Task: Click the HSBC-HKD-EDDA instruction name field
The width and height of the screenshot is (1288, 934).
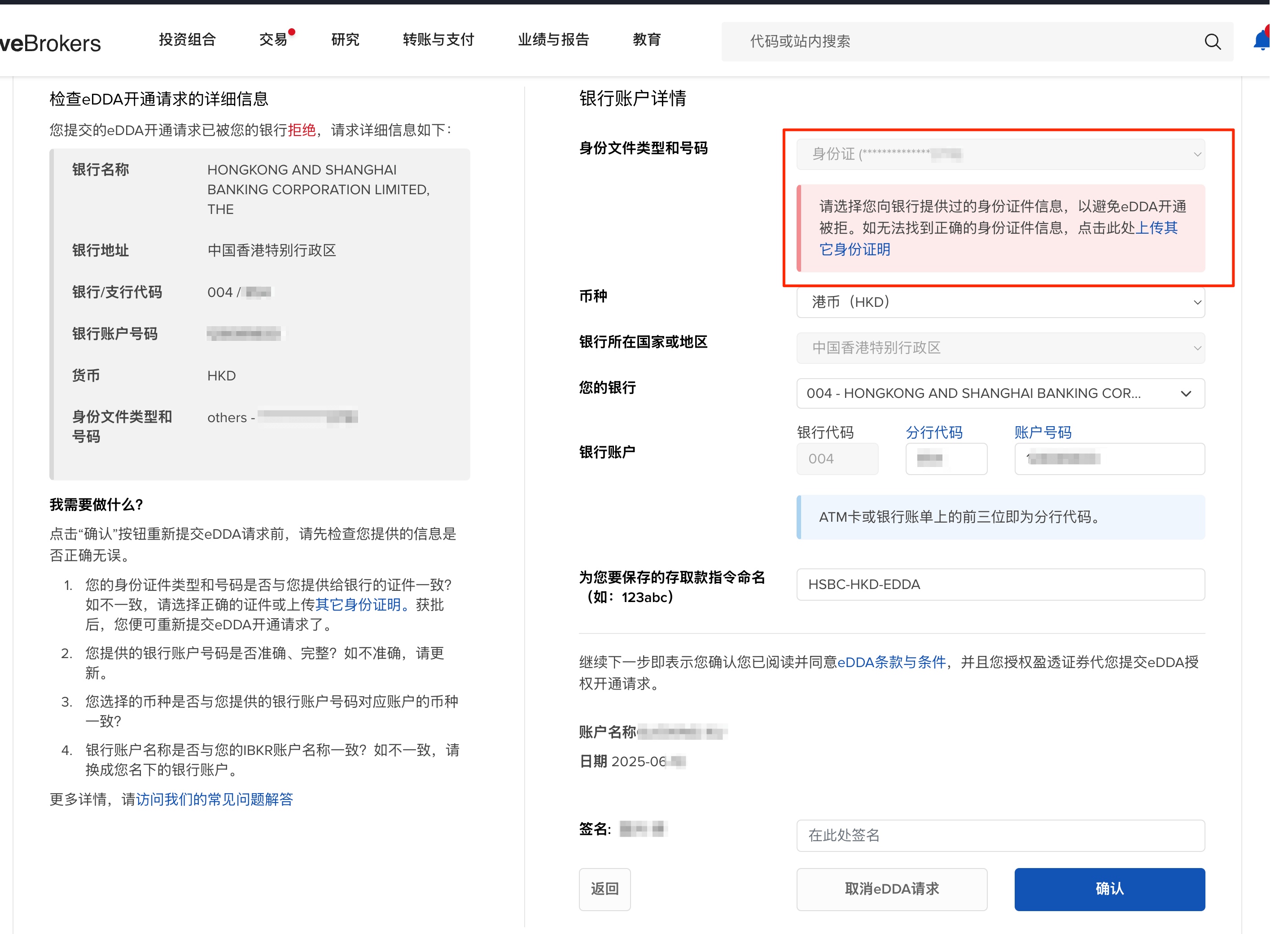Action: click(x=1000, y=584)
